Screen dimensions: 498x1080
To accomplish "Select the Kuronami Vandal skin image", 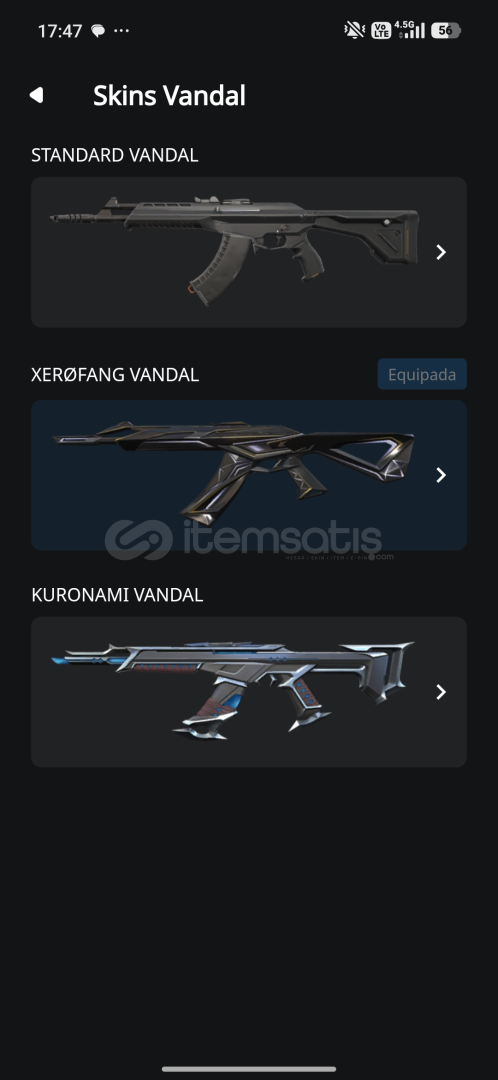I will 233,690.
